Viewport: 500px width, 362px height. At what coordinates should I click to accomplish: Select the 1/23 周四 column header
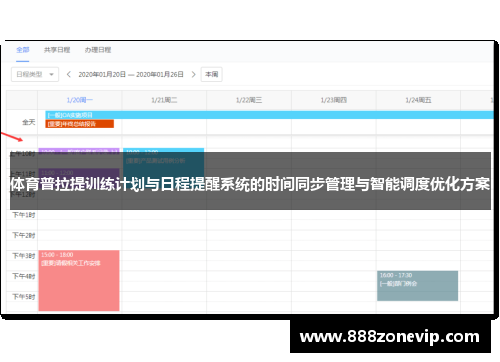tap(334, 100)
